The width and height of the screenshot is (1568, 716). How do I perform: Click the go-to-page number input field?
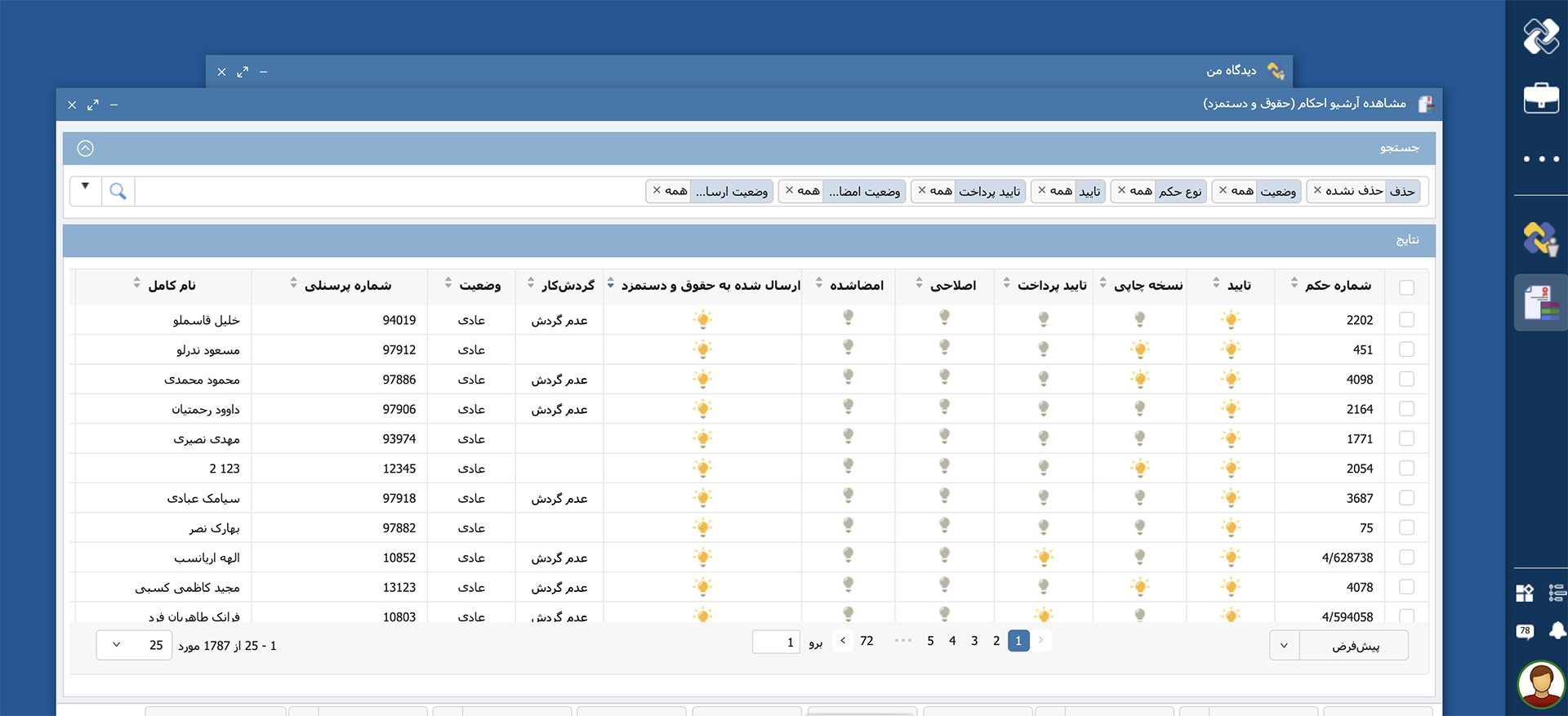[x=776, y=643]
